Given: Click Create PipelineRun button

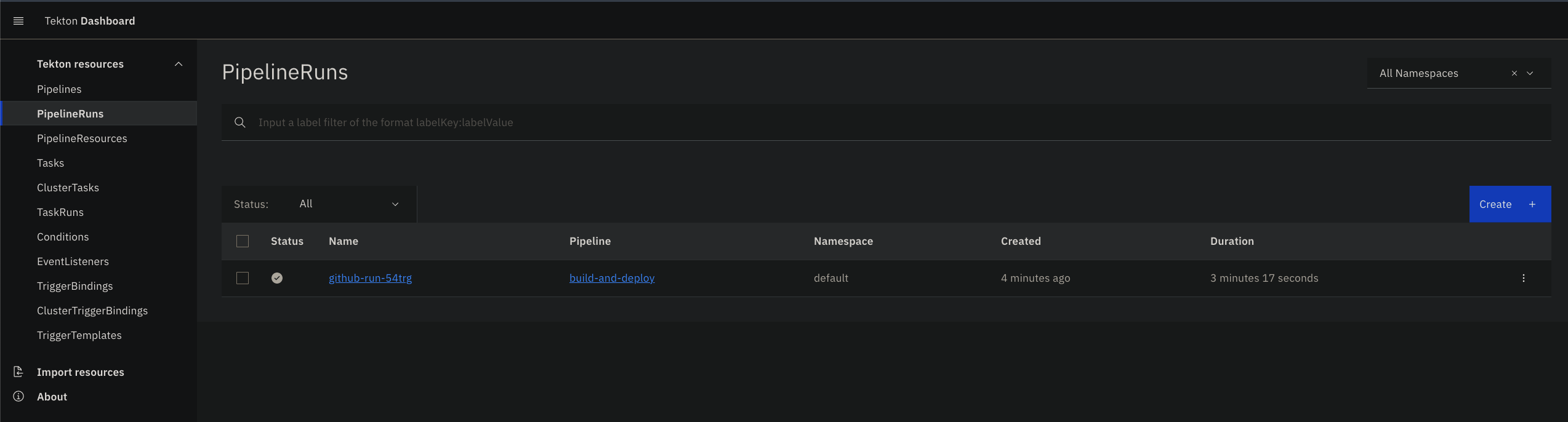Looking at the screenshot, I should pos(1510,204).
